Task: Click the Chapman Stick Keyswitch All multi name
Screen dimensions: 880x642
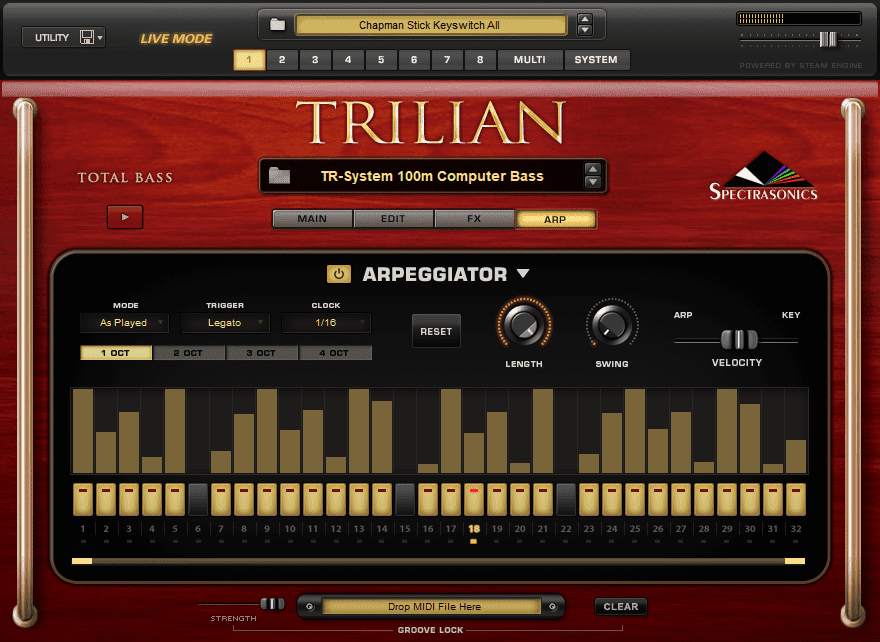Action: click(429, 25)
